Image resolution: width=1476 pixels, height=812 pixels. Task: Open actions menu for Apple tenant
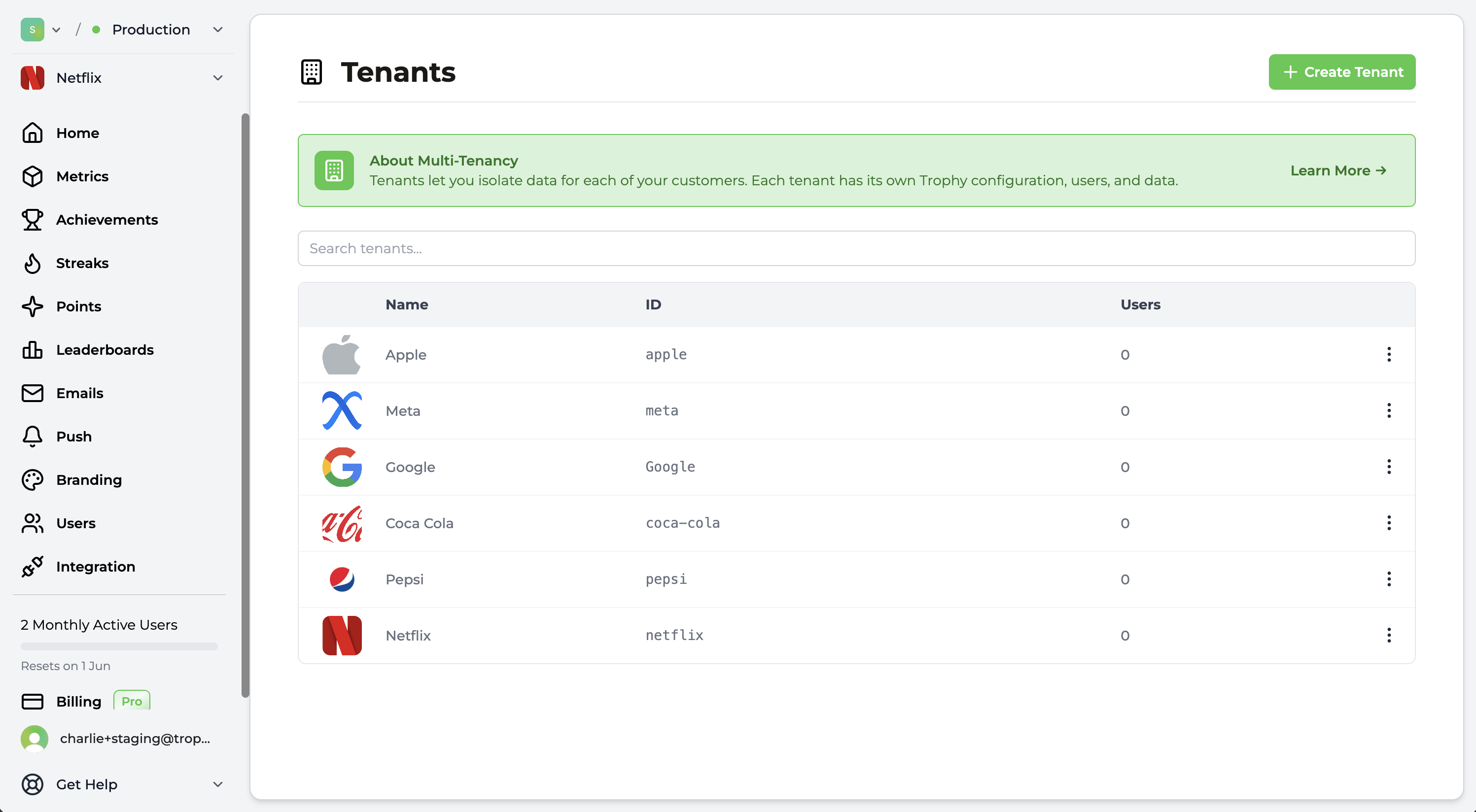point(1389,354)
